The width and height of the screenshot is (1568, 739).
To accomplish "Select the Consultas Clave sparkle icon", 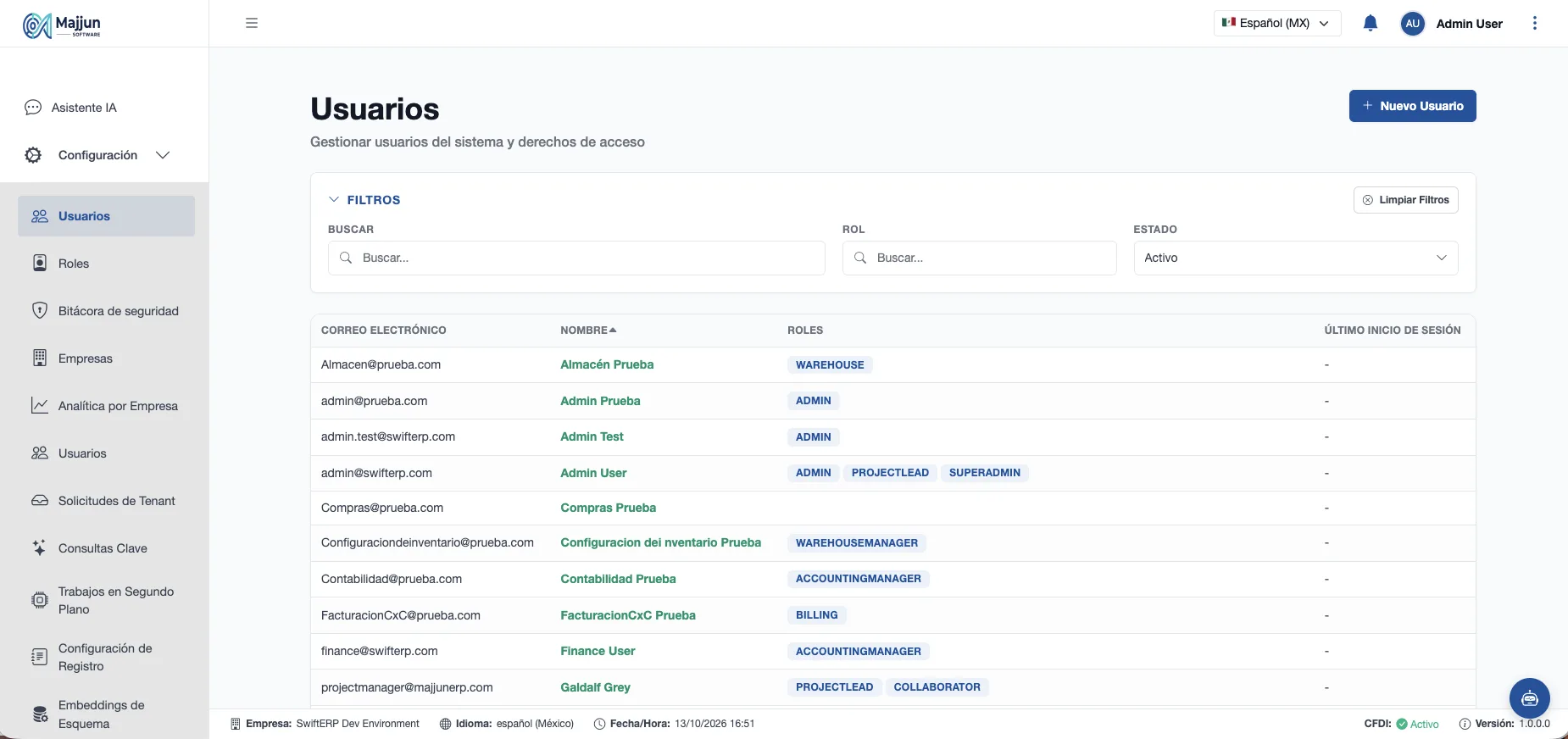I will (x=40, y=547).
